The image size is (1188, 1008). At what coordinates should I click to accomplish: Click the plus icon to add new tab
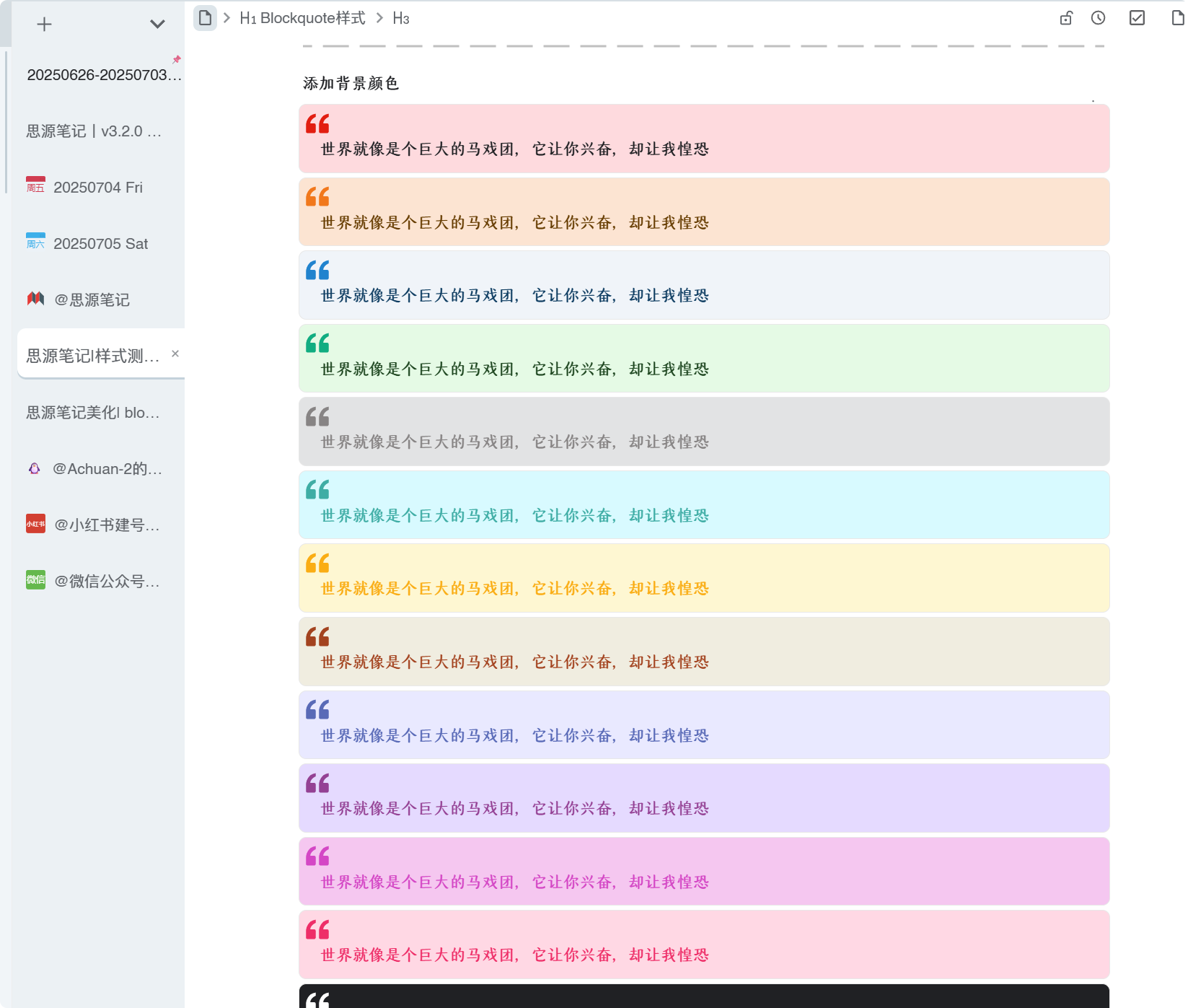tap(44, 25)
